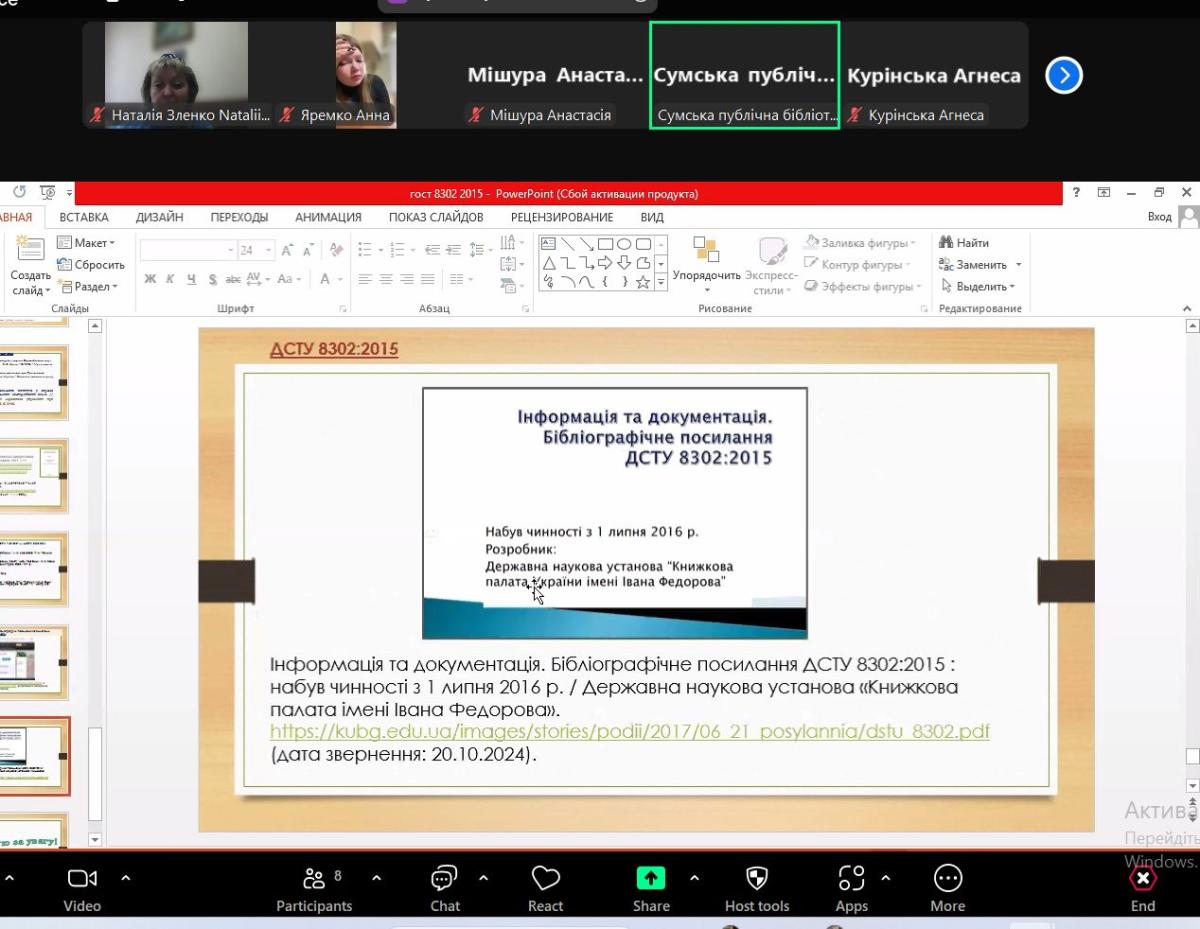Click the kubg.edu.ua PDF hyperlink

tap(629, 731)
